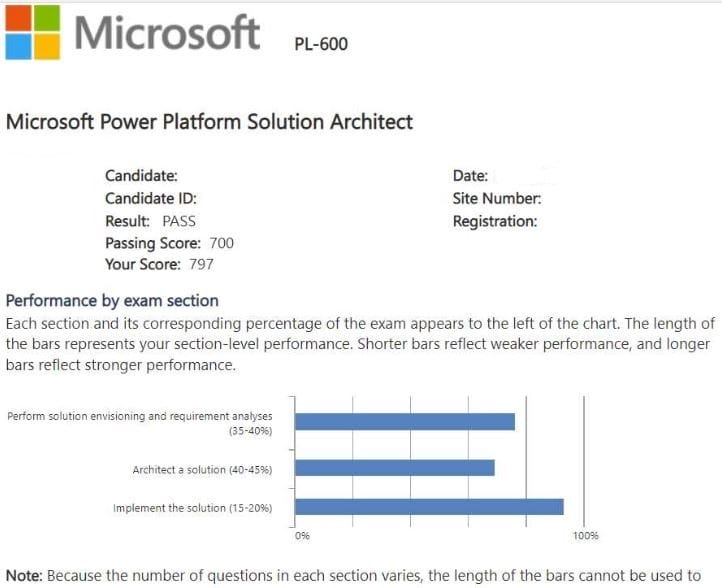Click the Result PASS text
This screenshot has width=722, height=588.
click(x=150, y=221)
